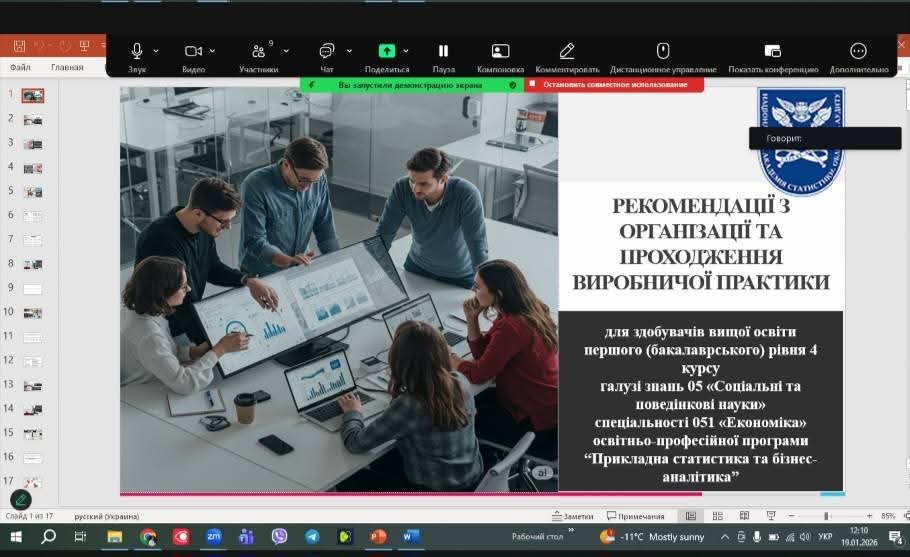The image size is (910, 557).
Task: Click Остановить совместное использование button
Action: 614,85
